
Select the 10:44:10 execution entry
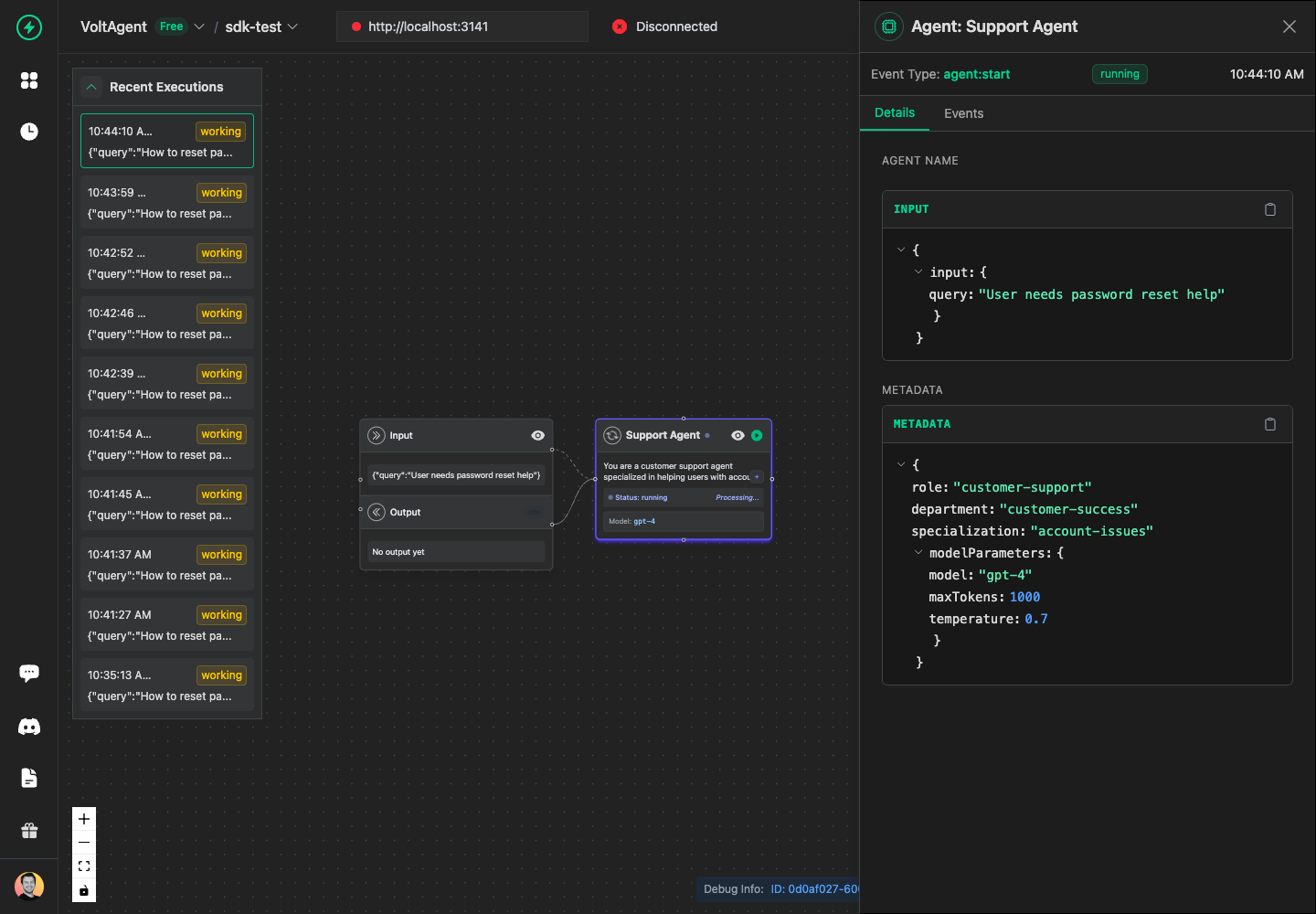(167, 141)
